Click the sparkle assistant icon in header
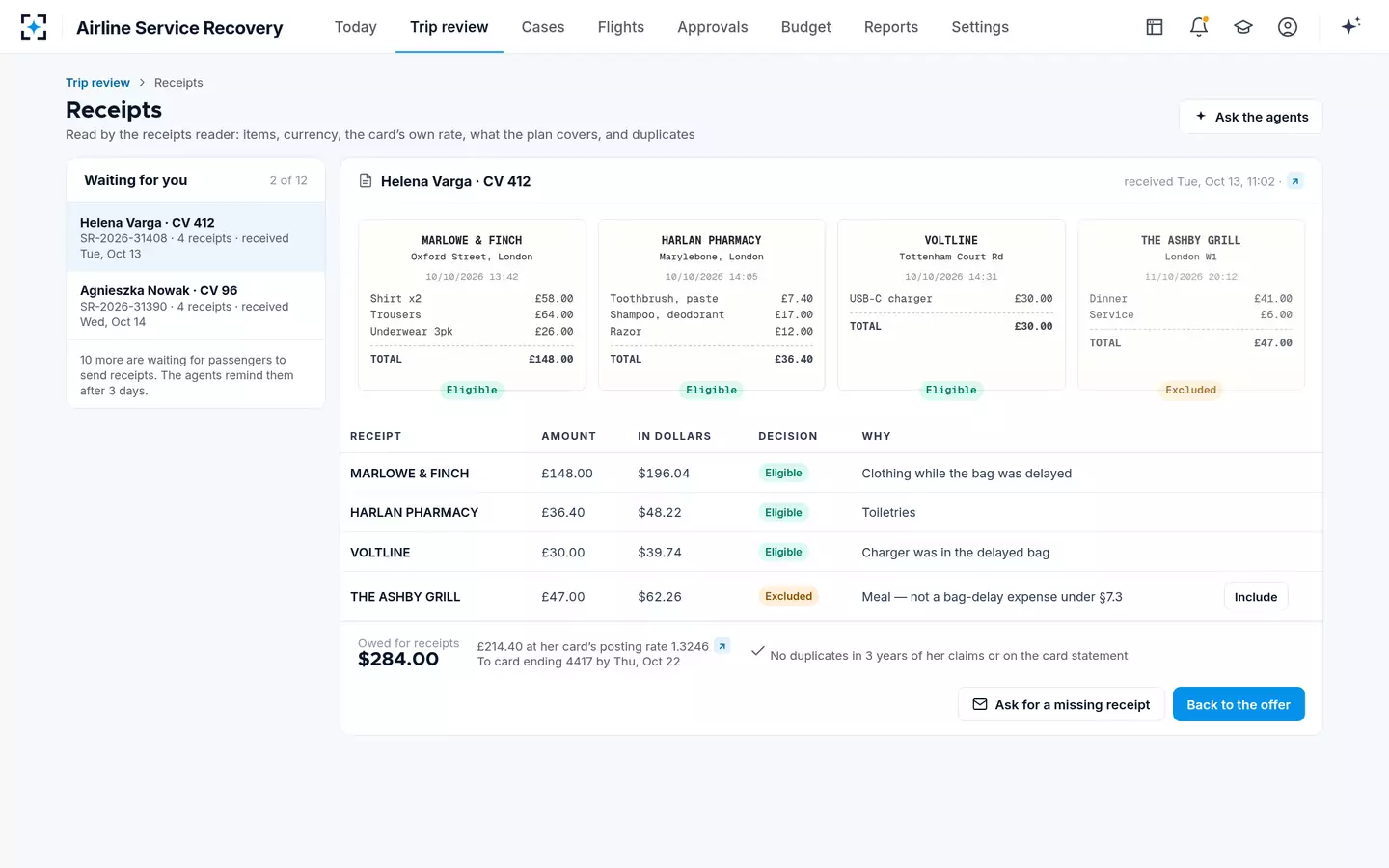Image resolution: width=1389 pixels, height=868 pixels. click(x=1350, y=26)
